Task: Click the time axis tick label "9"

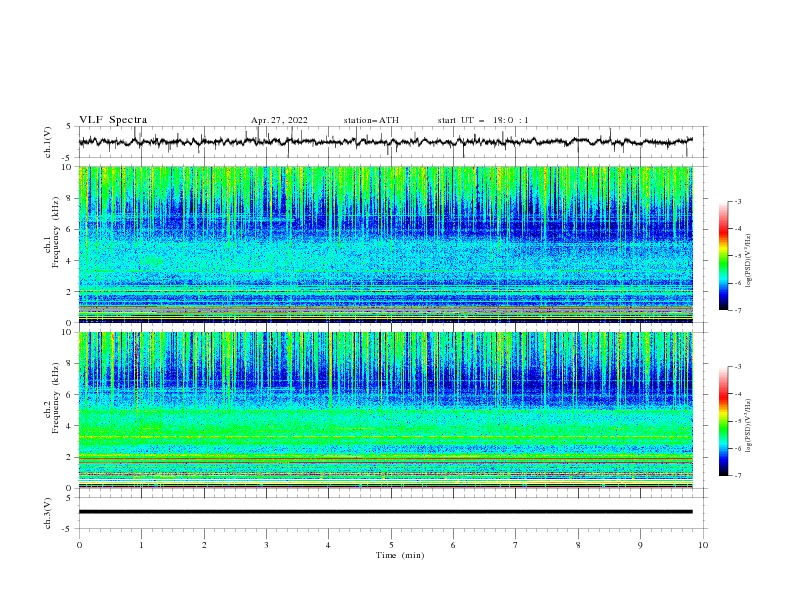Action: 640,545
